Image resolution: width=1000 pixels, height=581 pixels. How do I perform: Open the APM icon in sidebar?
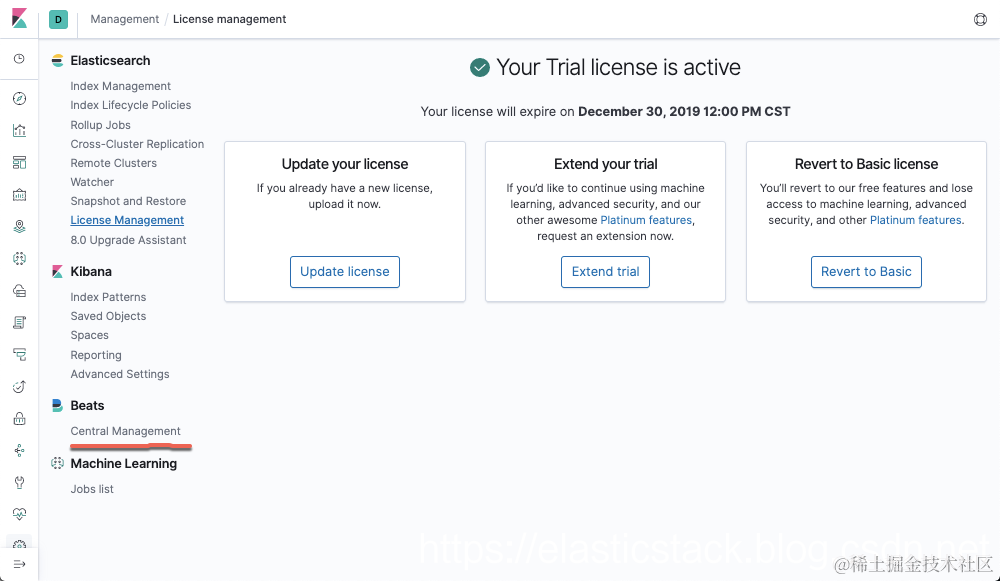tap(20, 355)
